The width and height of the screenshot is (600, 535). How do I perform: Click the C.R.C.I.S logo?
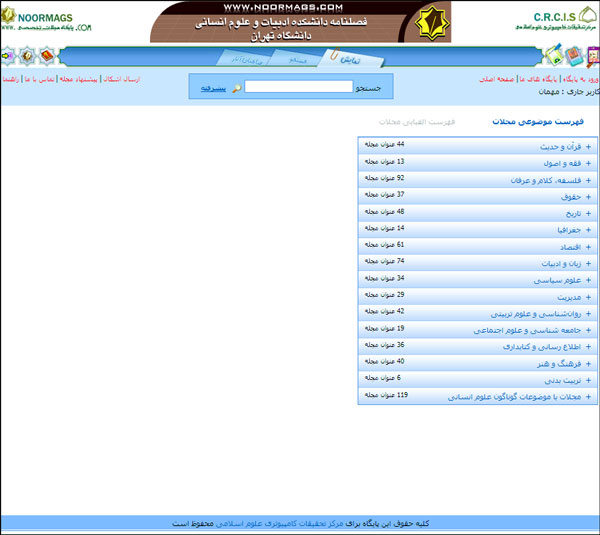556,18
